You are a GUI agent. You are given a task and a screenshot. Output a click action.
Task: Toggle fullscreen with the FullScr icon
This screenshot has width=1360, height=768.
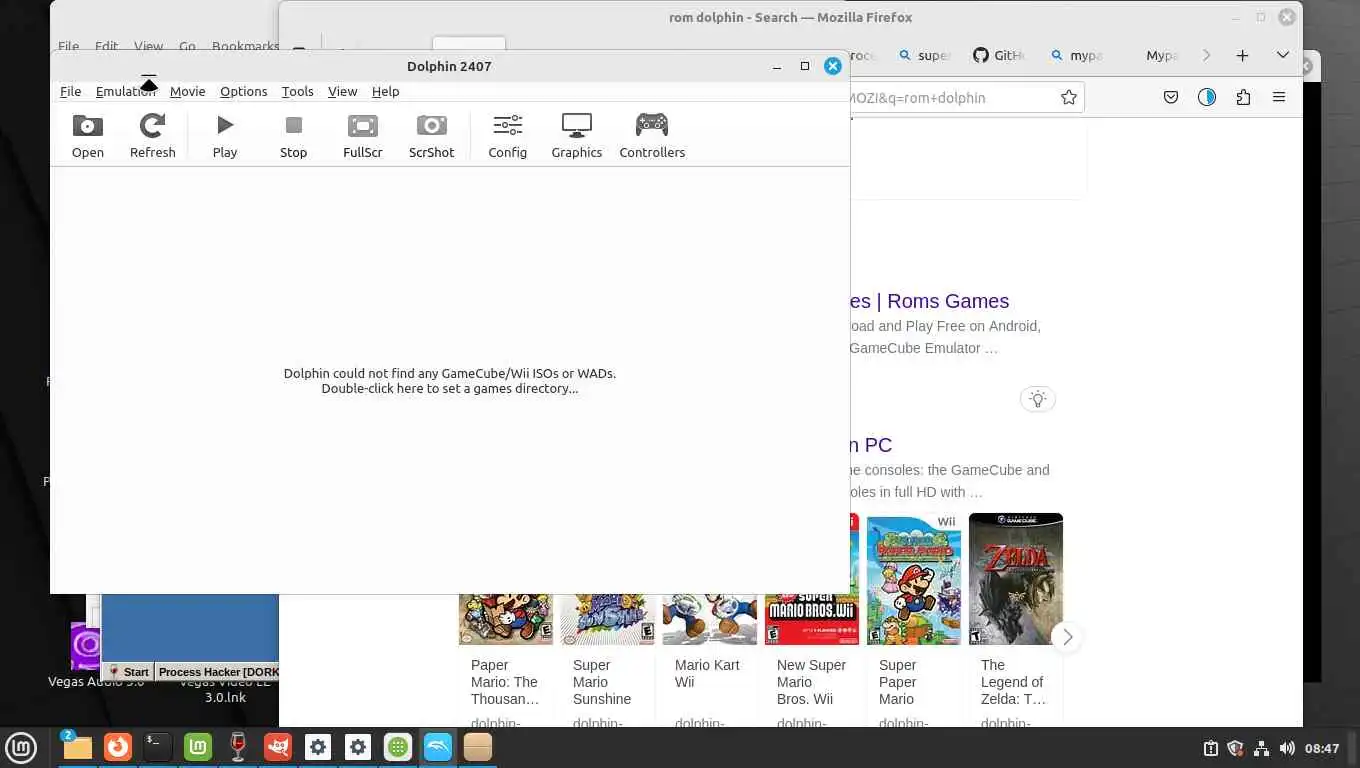point(362,136)
